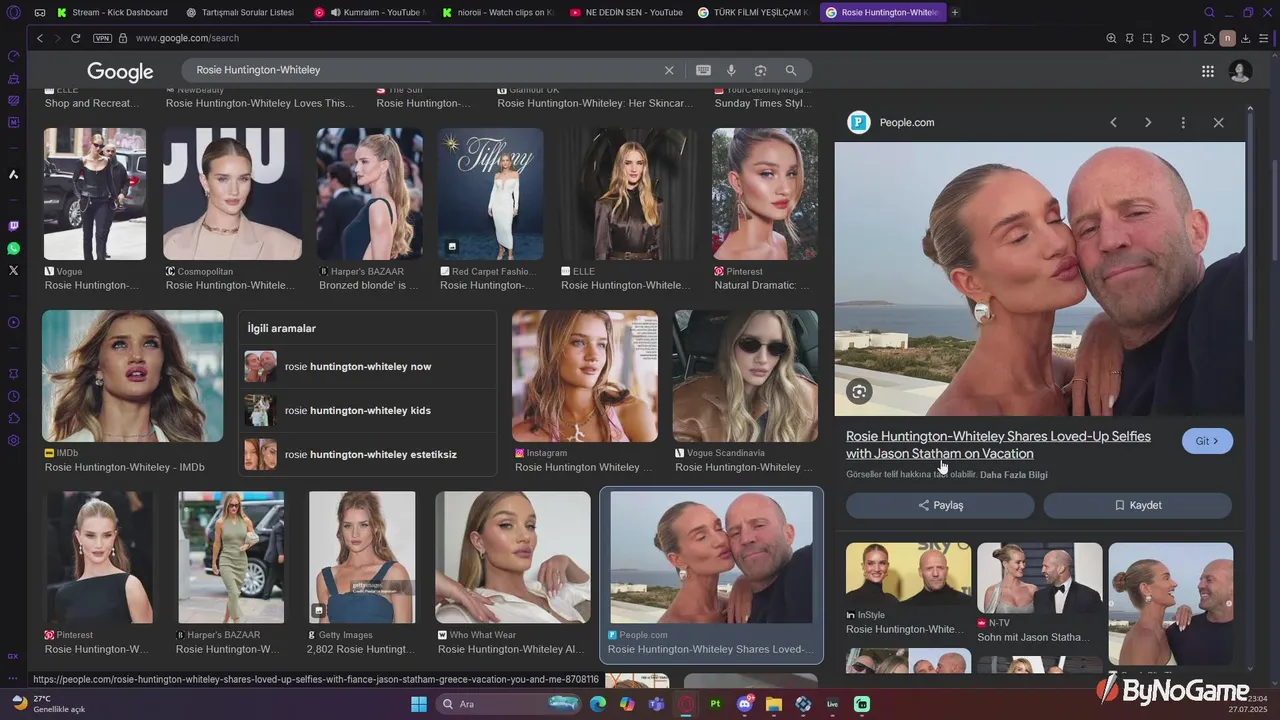
Task: Click the Google logo
Action: coord(120,72)
